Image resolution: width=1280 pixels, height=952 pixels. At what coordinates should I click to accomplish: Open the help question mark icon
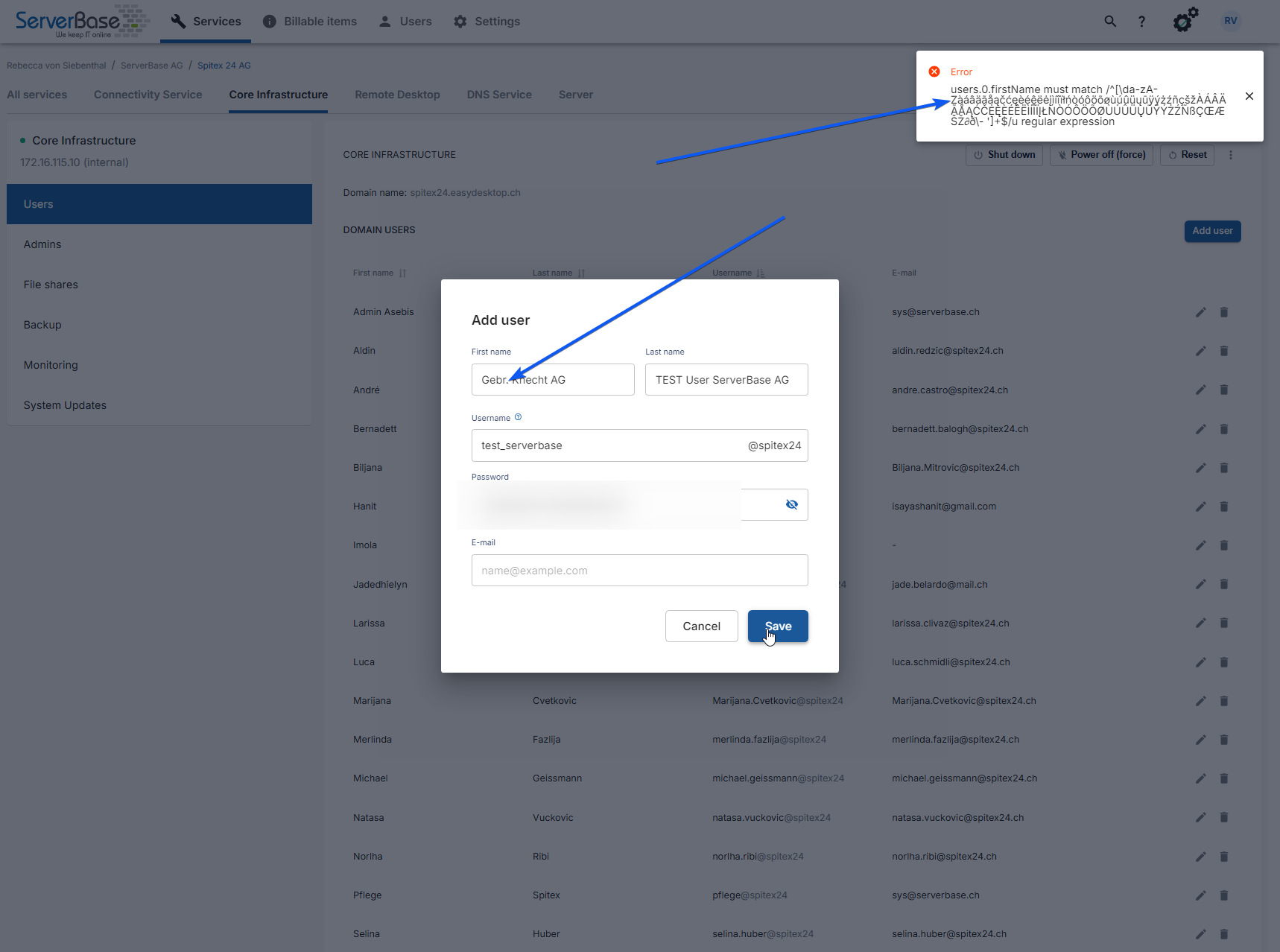click(1141, 22)
